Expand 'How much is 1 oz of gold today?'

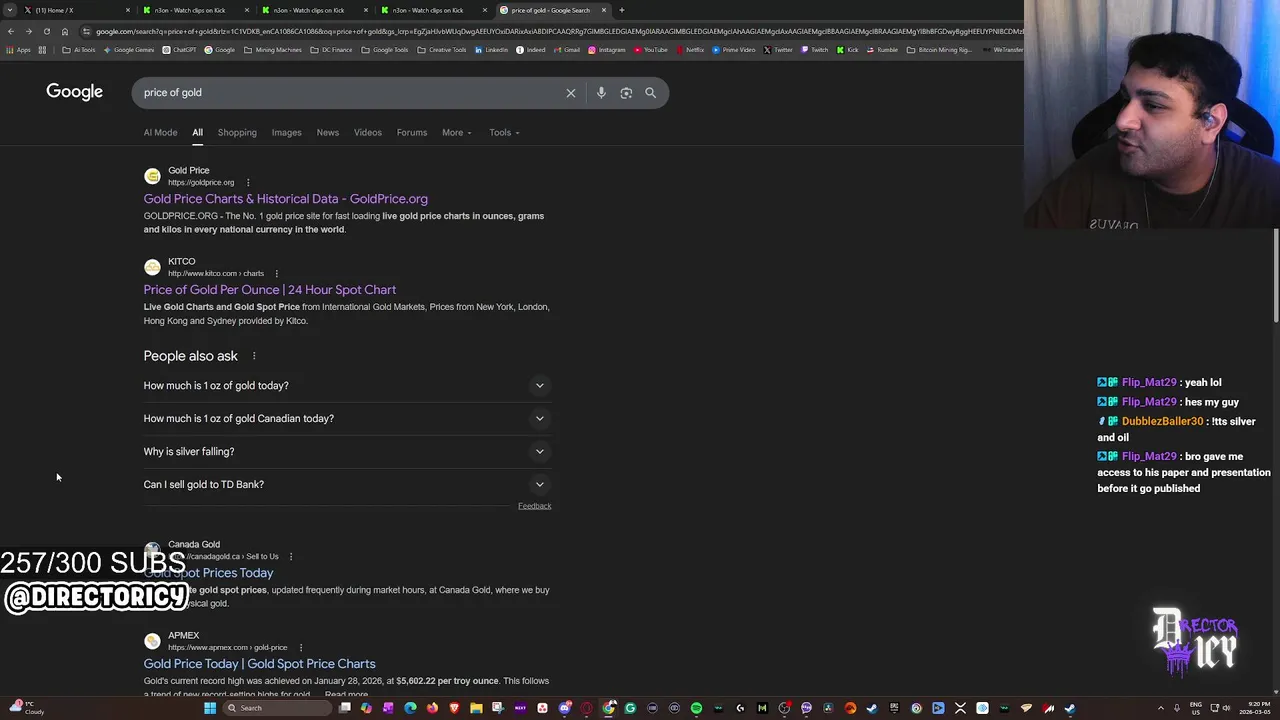tap(347, 385)
